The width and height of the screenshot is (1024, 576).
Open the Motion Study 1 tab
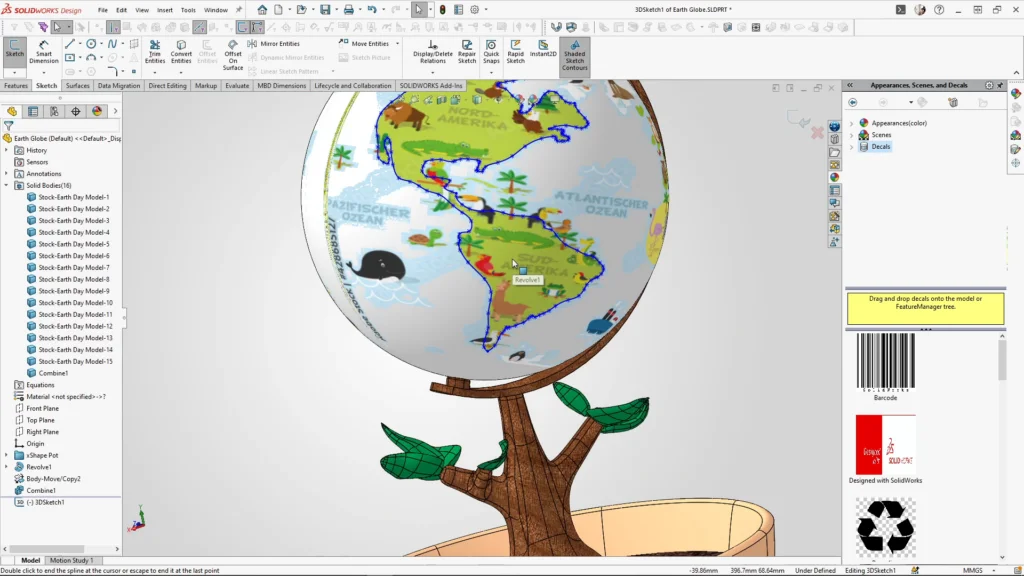click(x=71, y=560)
